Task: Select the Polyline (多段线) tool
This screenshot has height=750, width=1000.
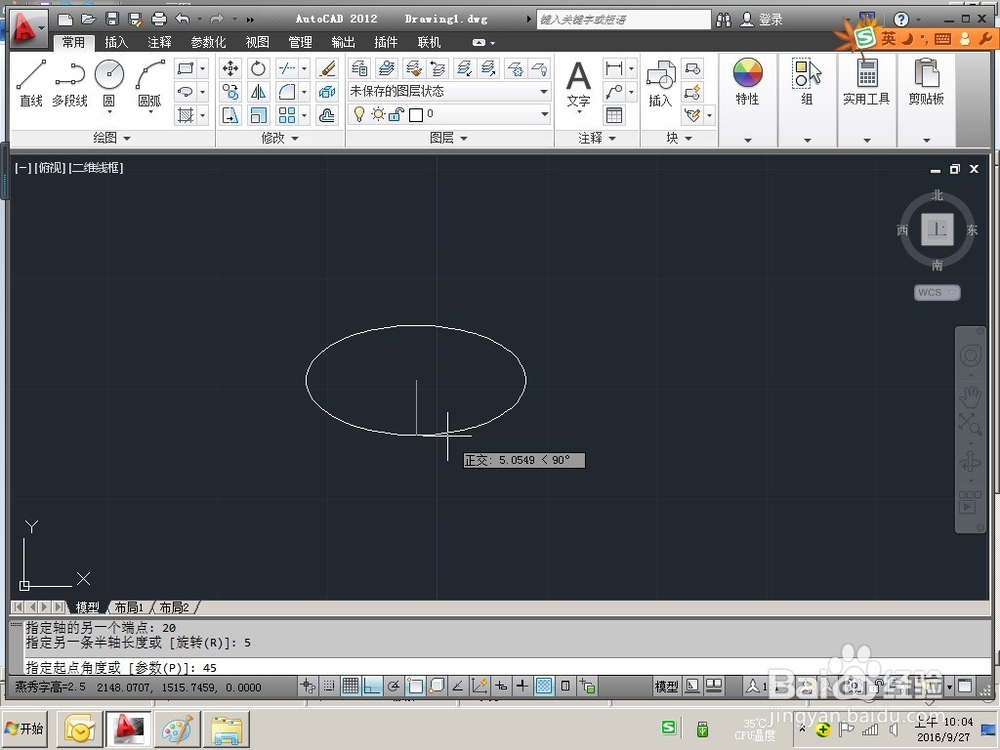Action: click(x=70, y=83)
